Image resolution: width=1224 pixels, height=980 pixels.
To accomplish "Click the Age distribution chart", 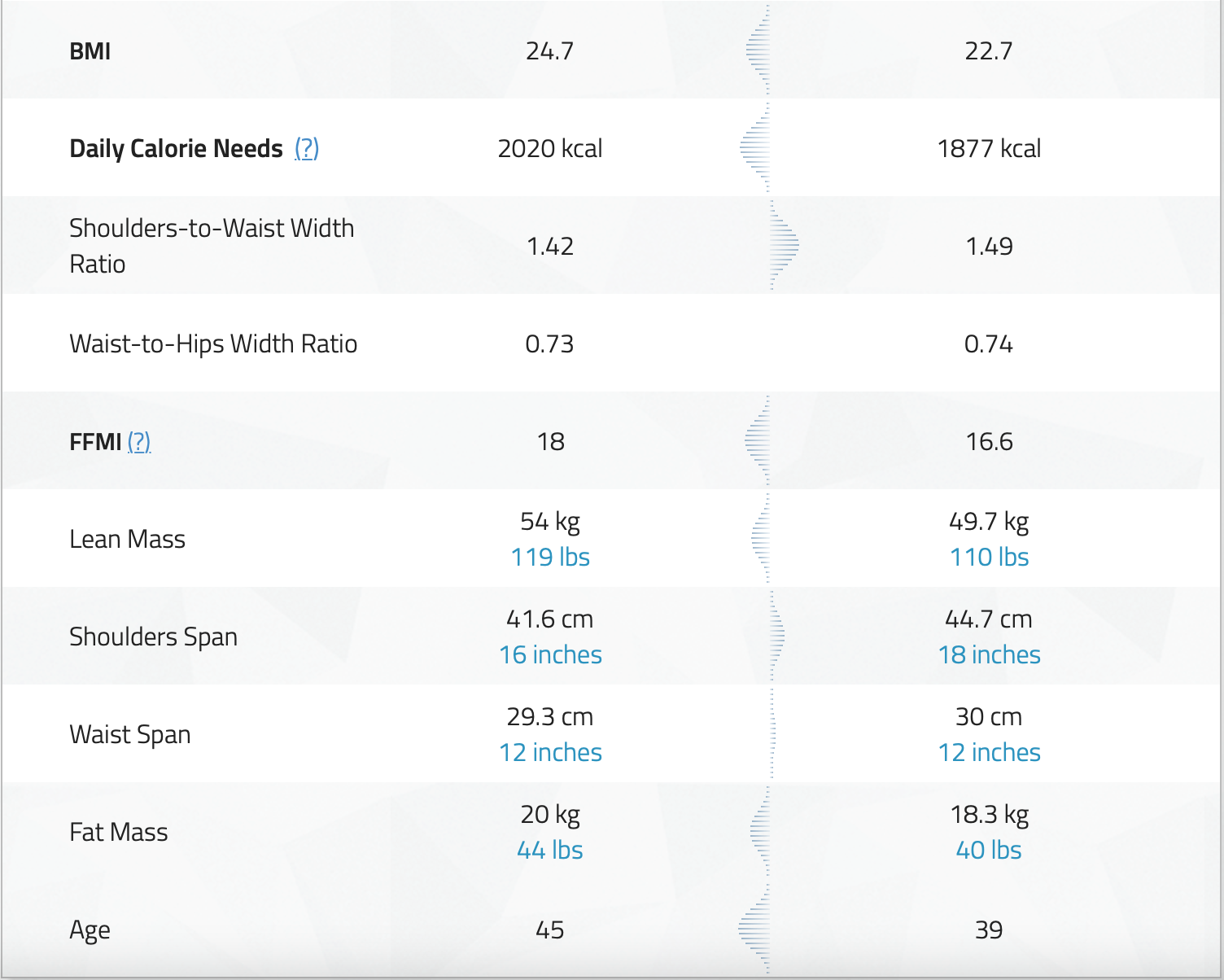I will [756, 929].
